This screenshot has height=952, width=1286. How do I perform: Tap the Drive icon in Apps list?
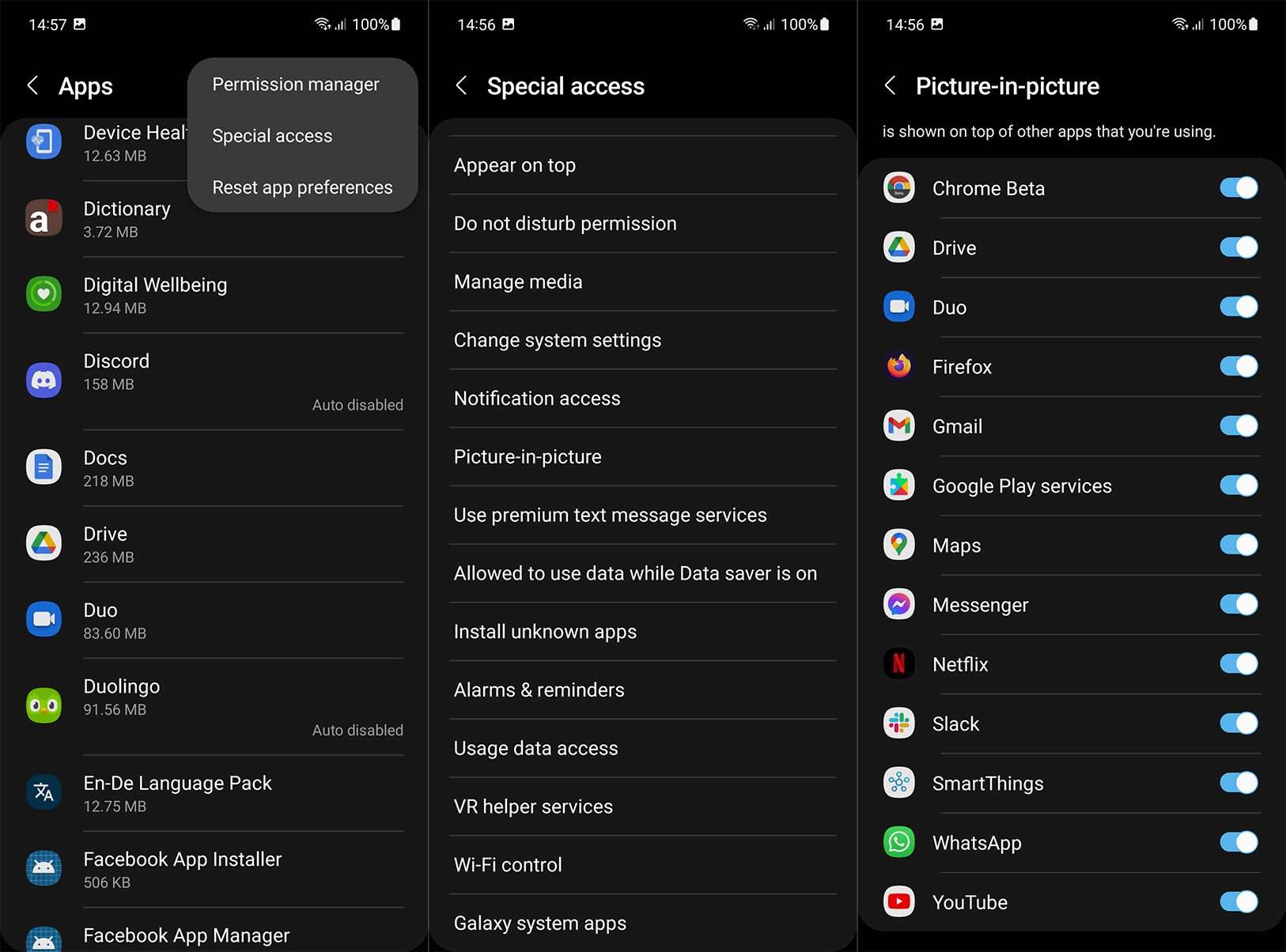point(44,543)
